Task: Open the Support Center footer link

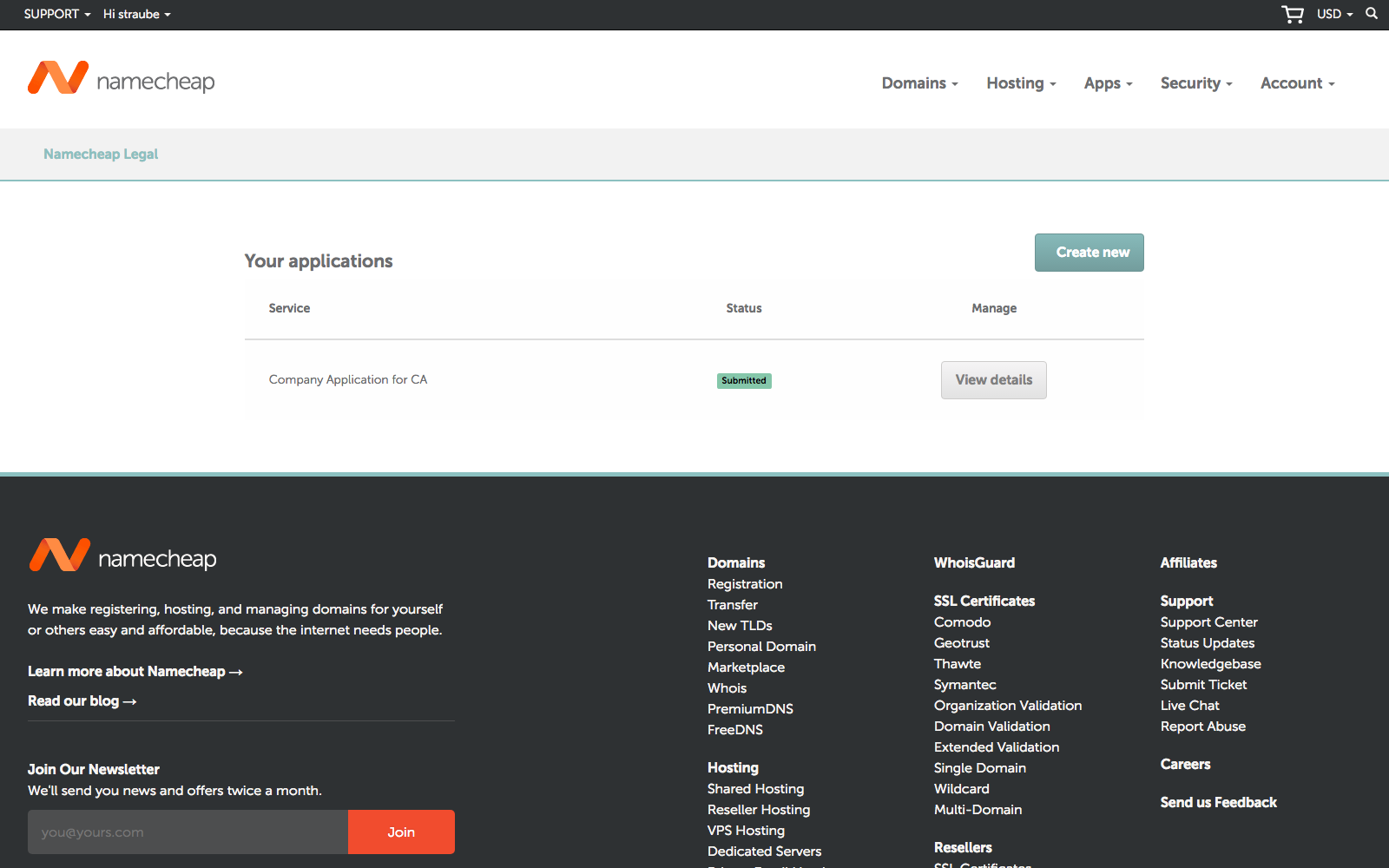Action: click(1208, 622)
